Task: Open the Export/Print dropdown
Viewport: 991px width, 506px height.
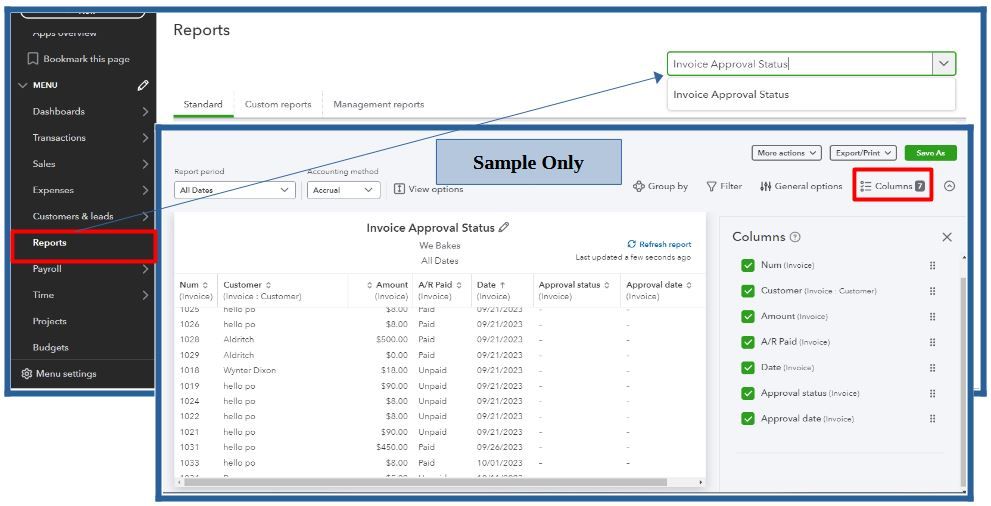Action: (863, 153)
